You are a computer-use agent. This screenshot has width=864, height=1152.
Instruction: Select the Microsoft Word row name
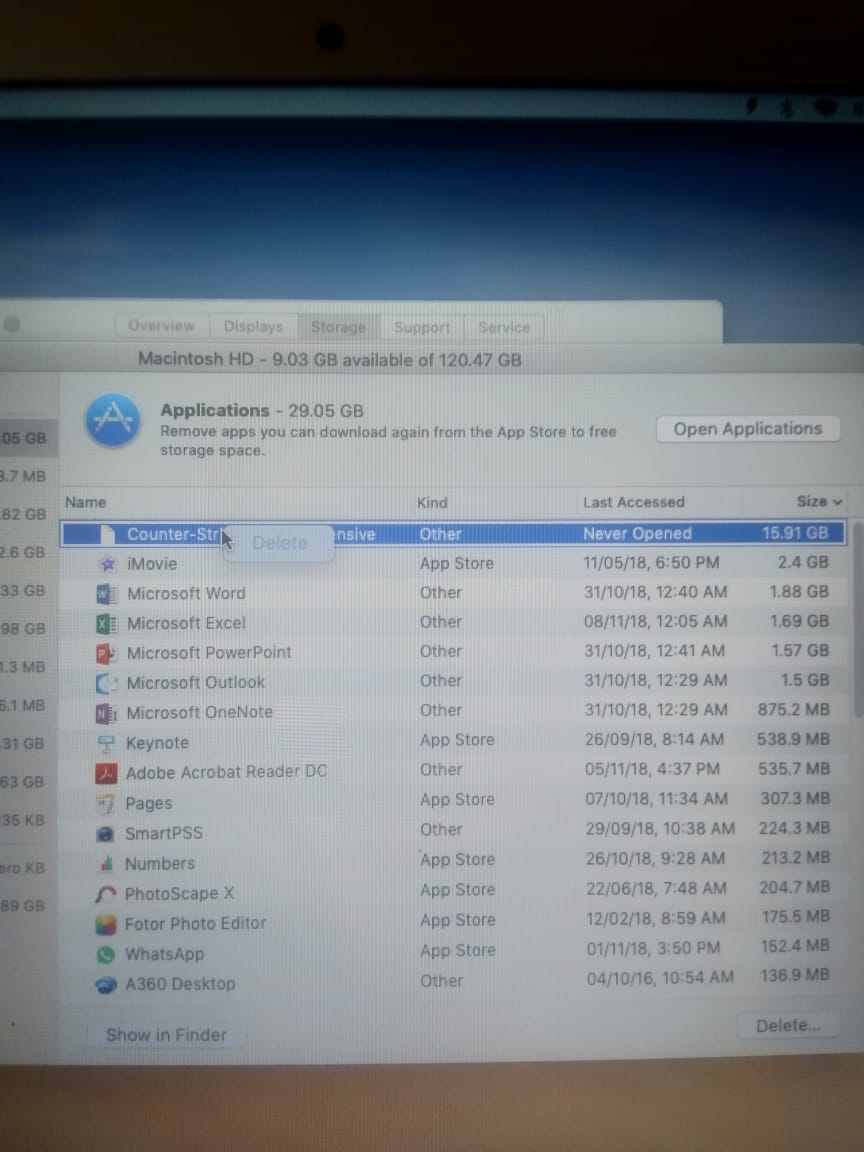[186, 594]
